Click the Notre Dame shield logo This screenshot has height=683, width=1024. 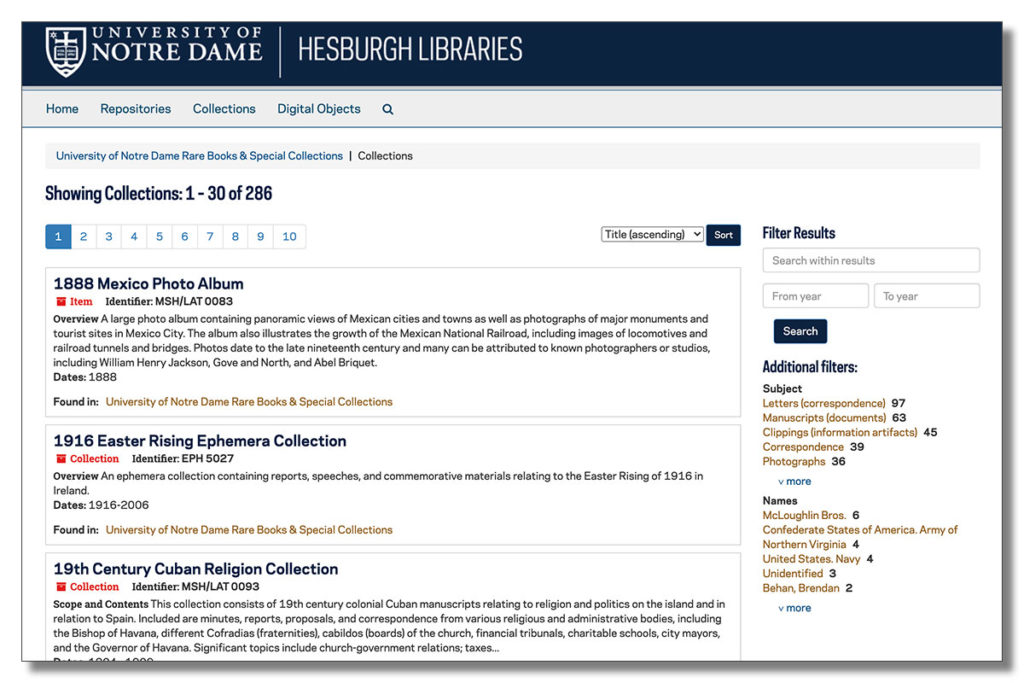coord(65,51)
